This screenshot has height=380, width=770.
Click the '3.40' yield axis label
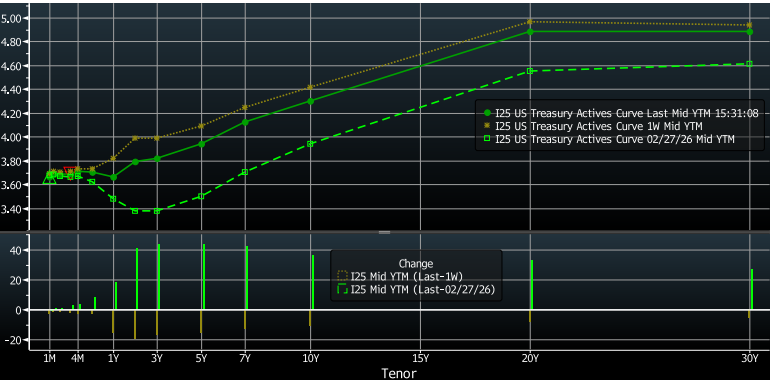pos(10,209)
